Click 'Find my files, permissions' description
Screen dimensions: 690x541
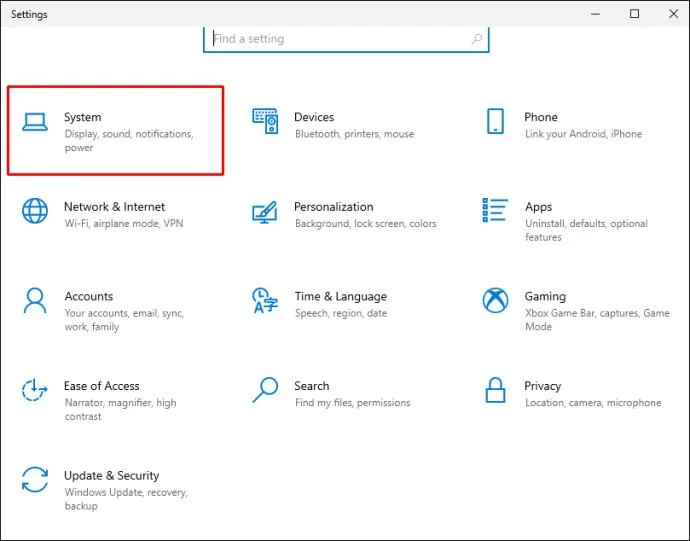[x=352, y=403]
